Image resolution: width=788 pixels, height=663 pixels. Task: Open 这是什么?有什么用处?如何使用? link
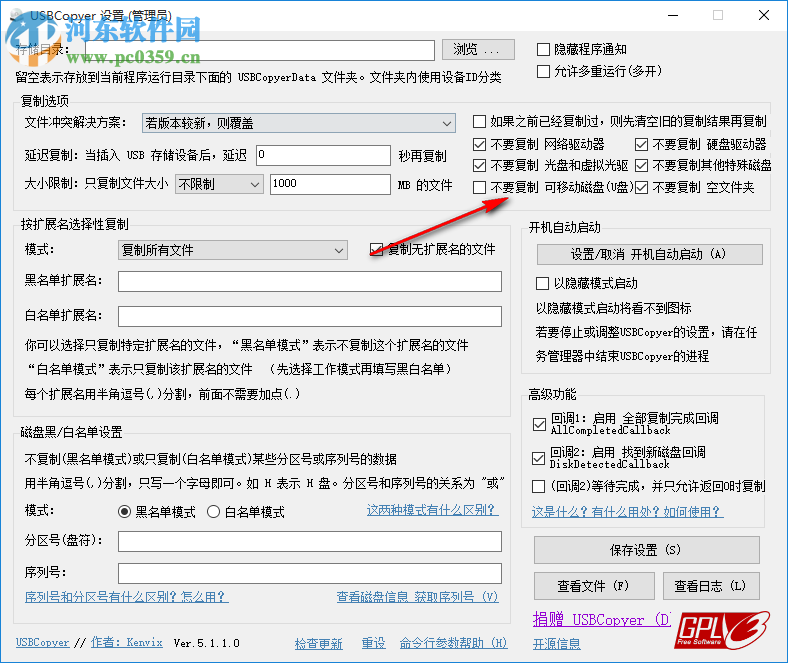click(x=627, y=512)
